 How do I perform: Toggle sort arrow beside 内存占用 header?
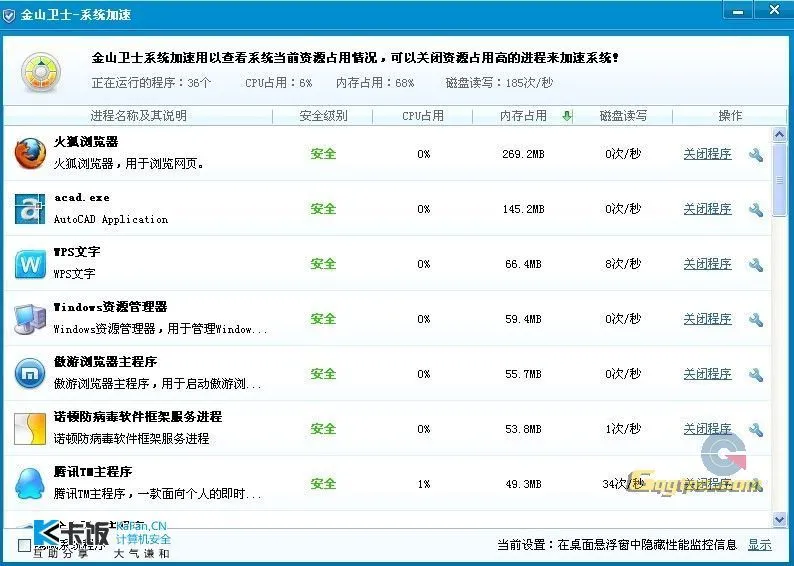(x=567, y=116)
